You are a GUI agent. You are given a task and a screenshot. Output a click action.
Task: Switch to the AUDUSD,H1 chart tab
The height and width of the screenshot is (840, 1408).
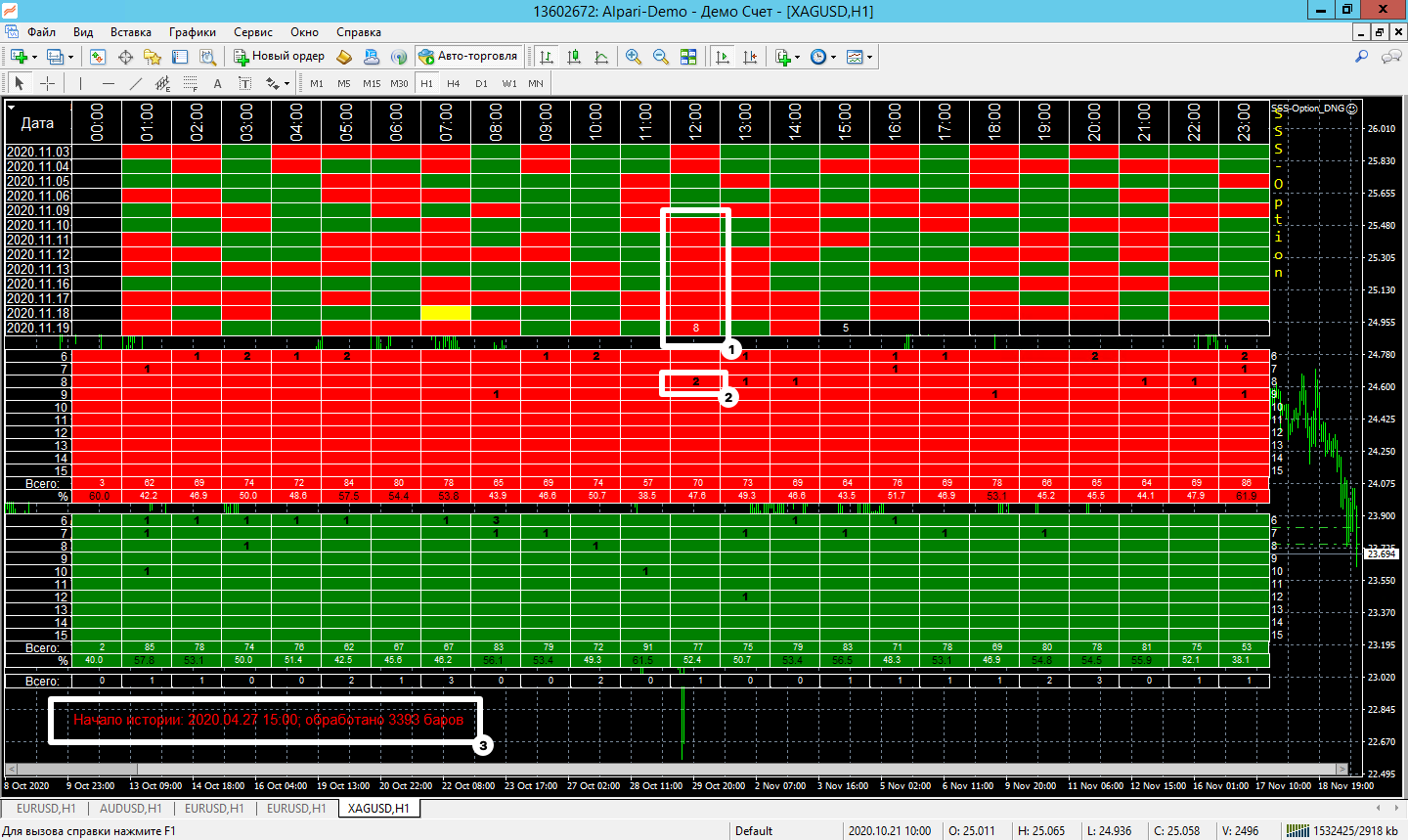tap(130, 809)
